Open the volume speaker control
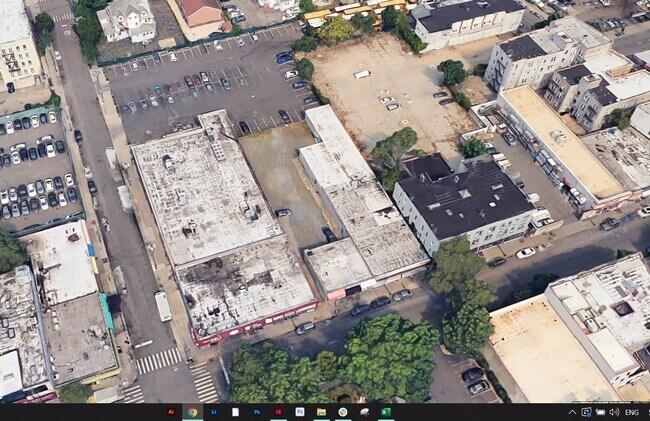 pyautogui.click(x=613, y=412)
